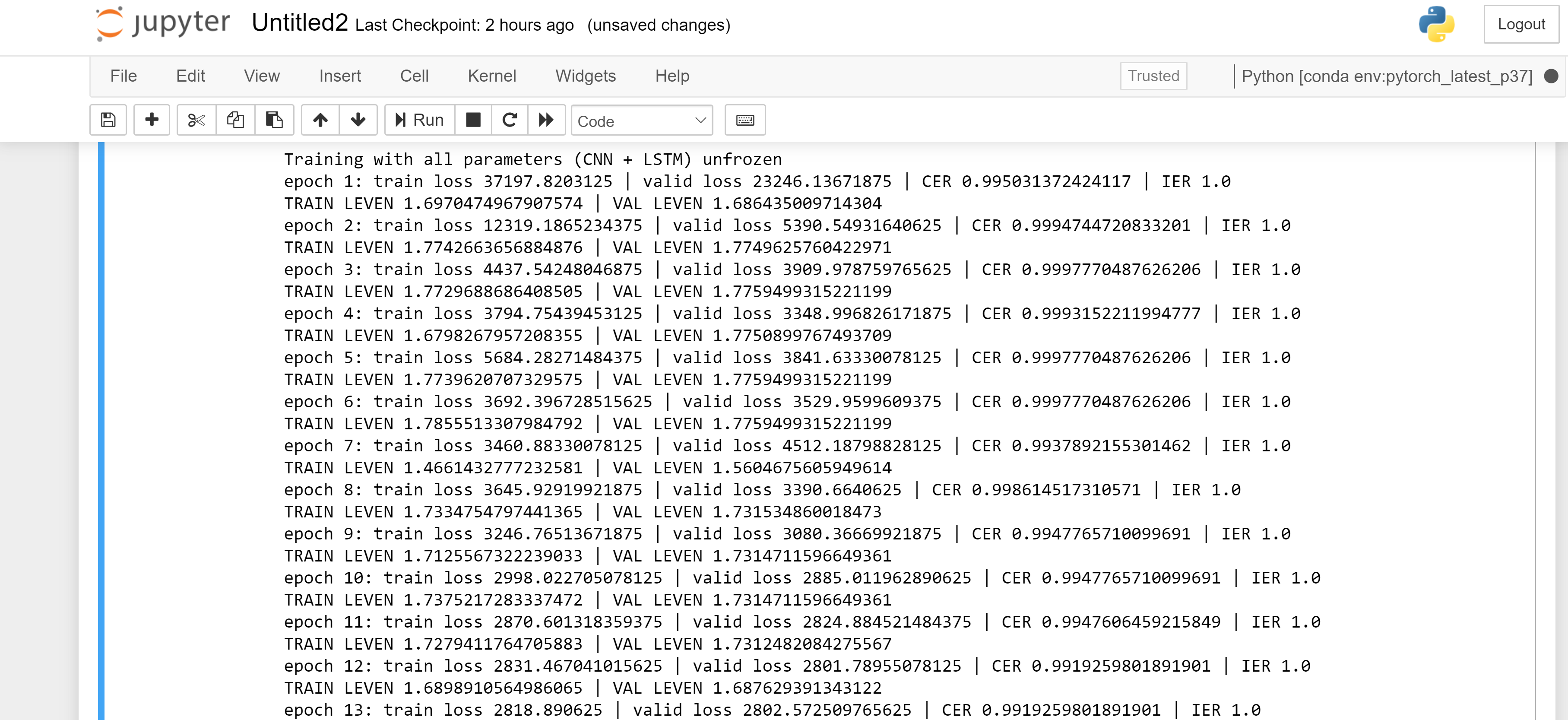Open the cell type dropdown showing Code

pos(642,121)
